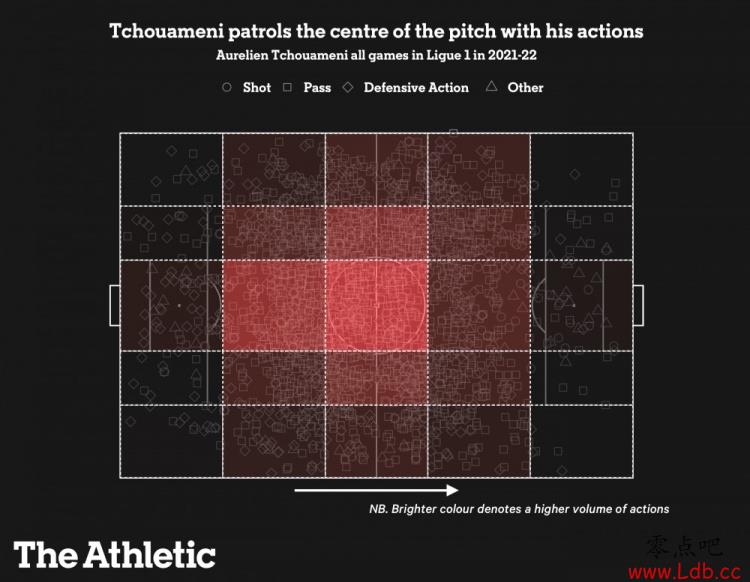Click The Athletic logo
This screenshot has height=582, width=750.
114,554
